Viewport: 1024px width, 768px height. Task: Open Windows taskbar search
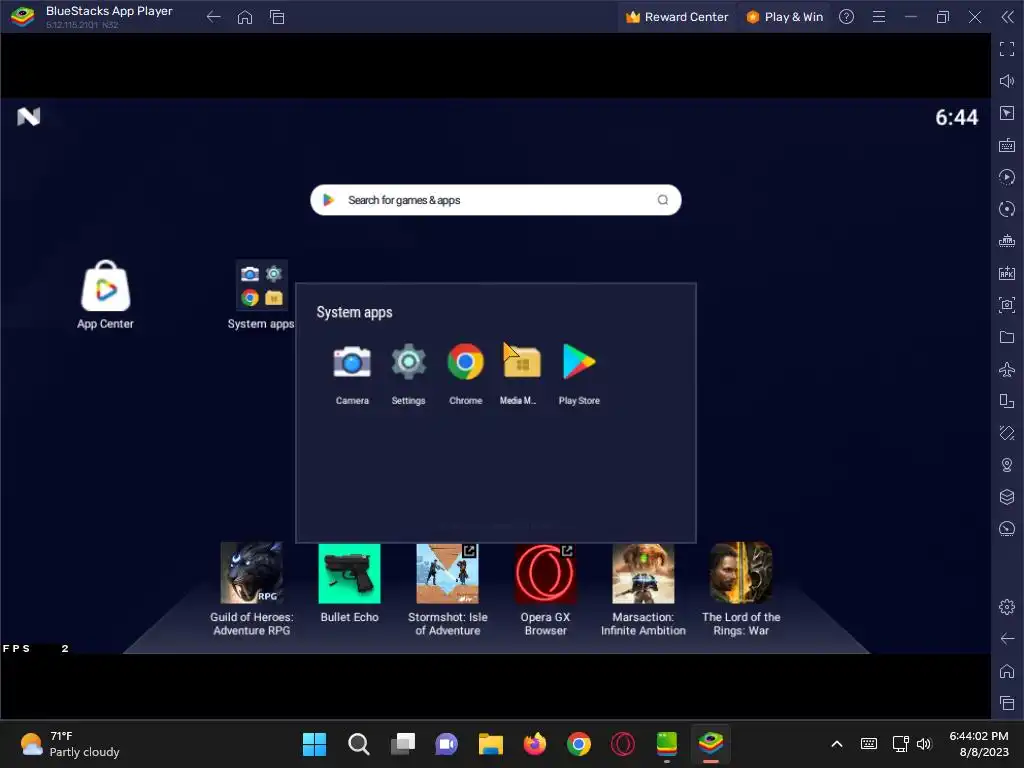(359, 744)
